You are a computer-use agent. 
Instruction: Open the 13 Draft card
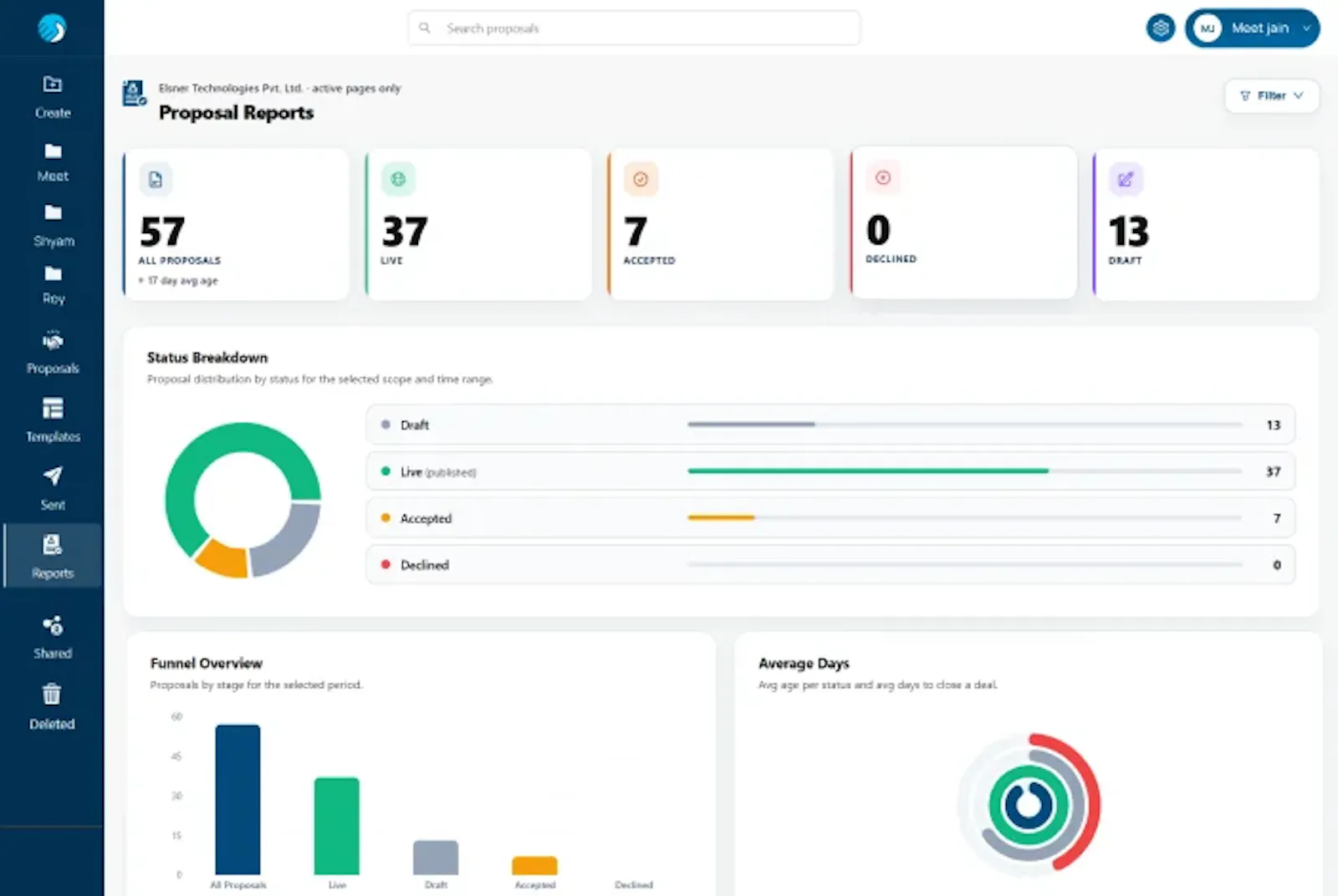click(1206, 224)
